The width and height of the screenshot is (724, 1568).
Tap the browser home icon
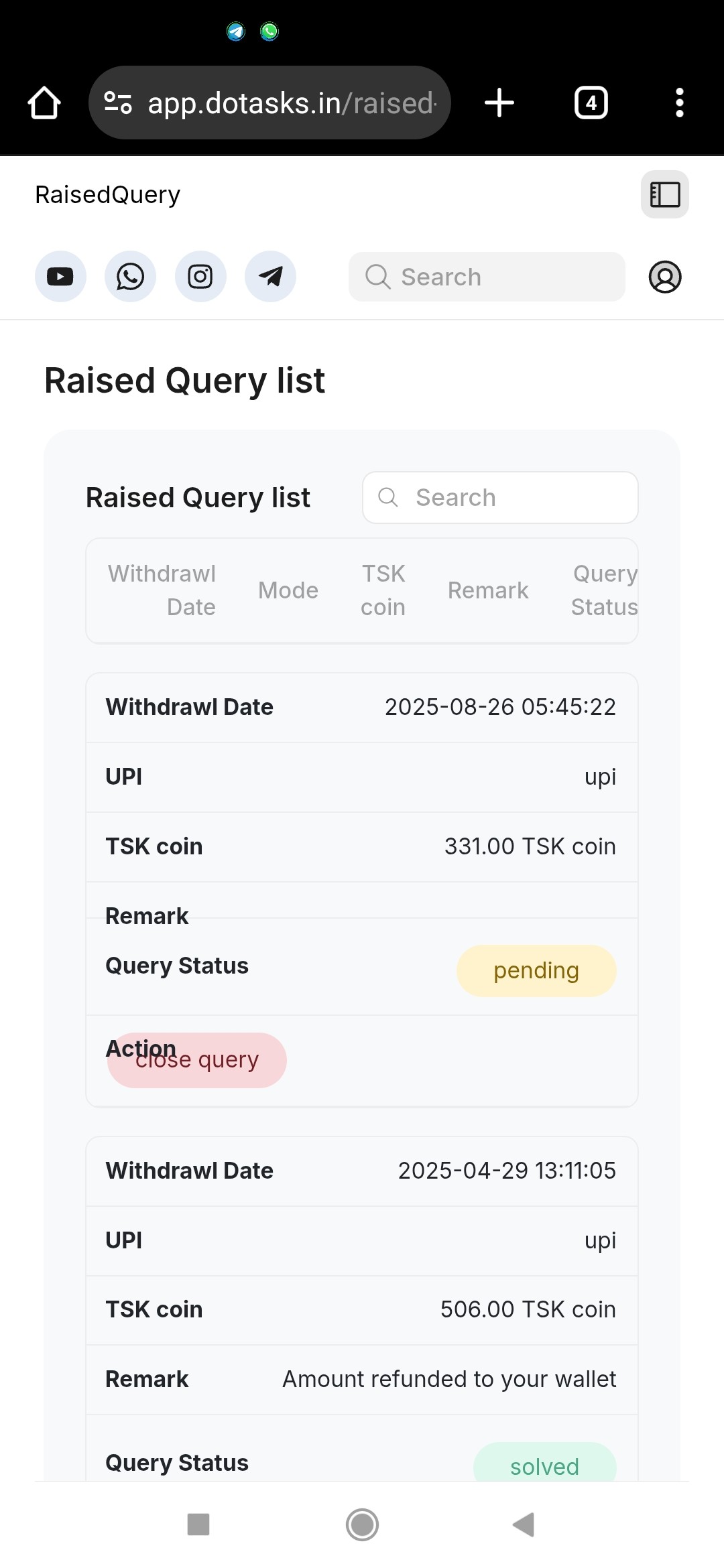pos(44,103)
